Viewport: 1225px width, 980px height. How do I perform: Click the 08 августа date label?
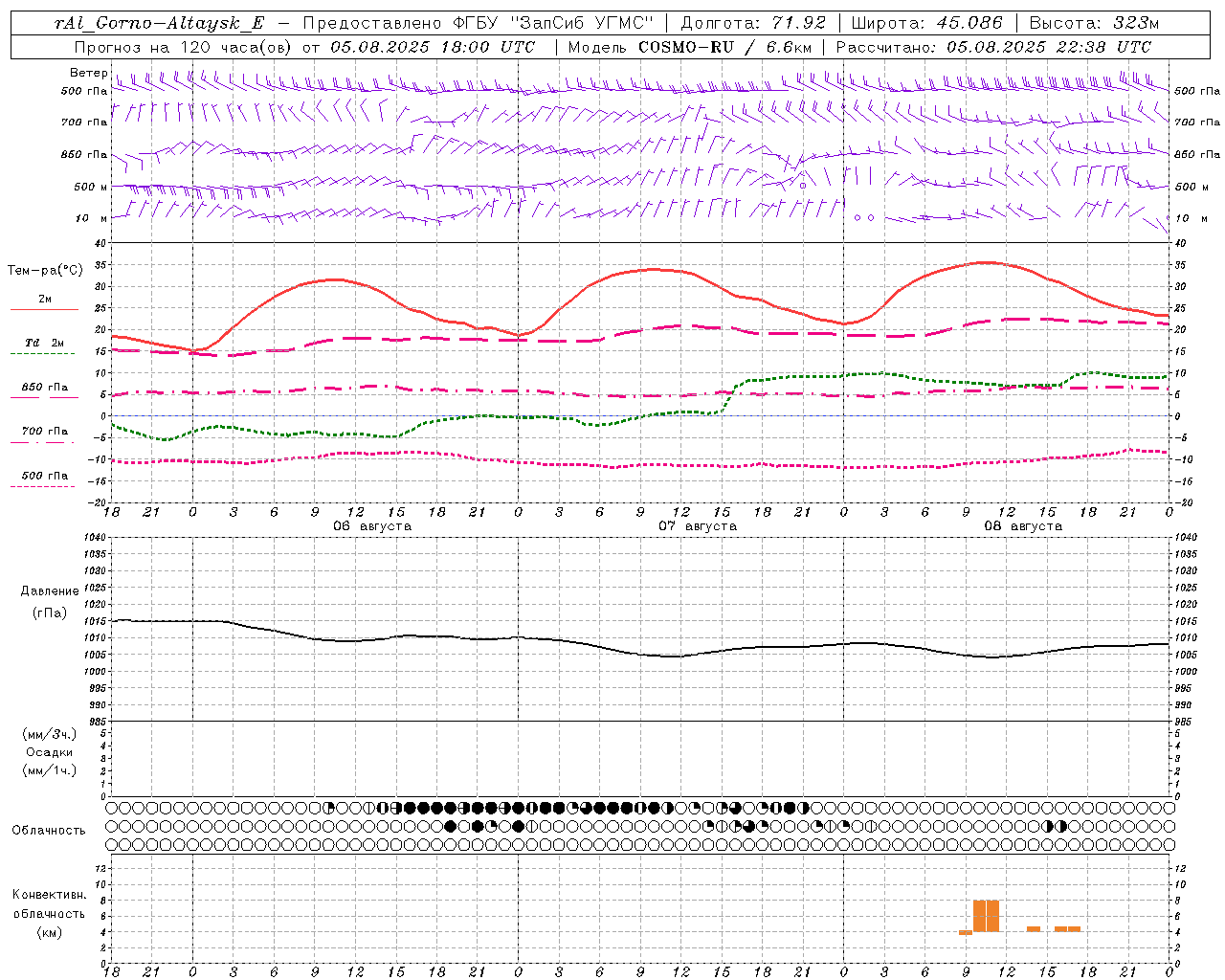click(x=1023, y=526)
